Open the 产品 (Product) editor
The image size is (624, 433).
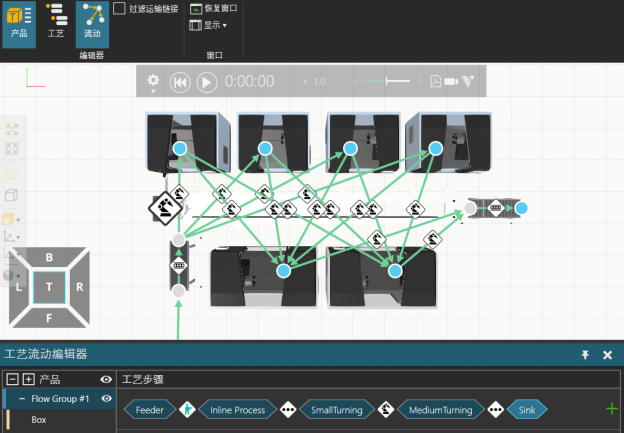(x=19, y=21)
